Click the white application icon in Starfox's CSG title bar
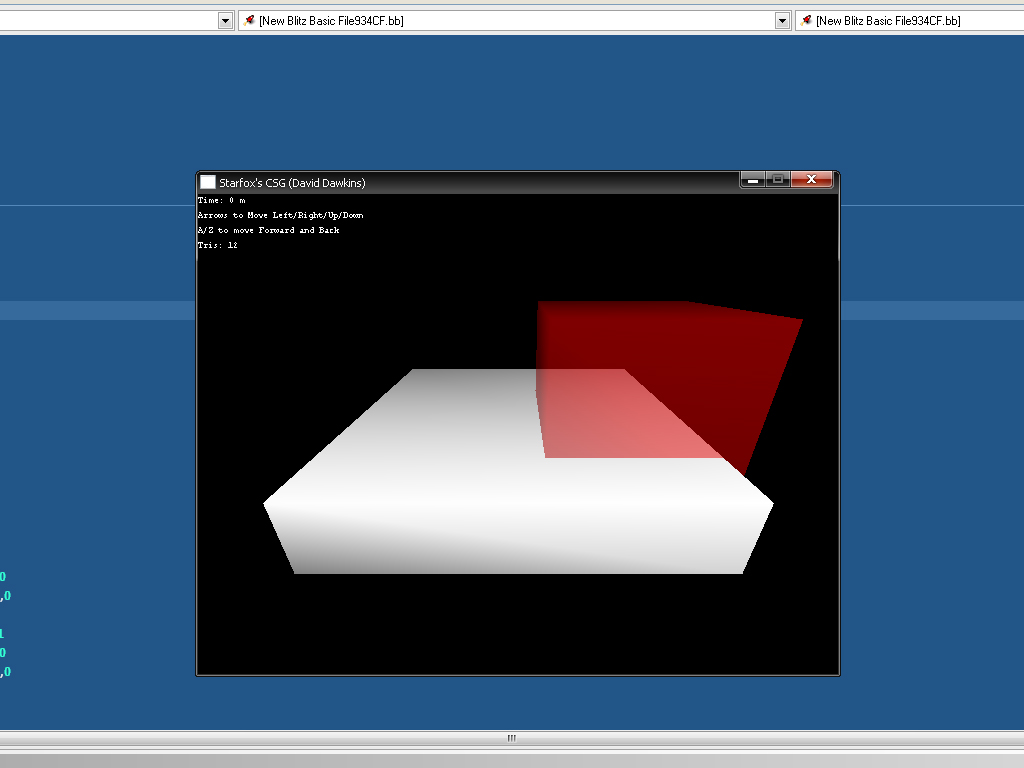 click(208, 182)
